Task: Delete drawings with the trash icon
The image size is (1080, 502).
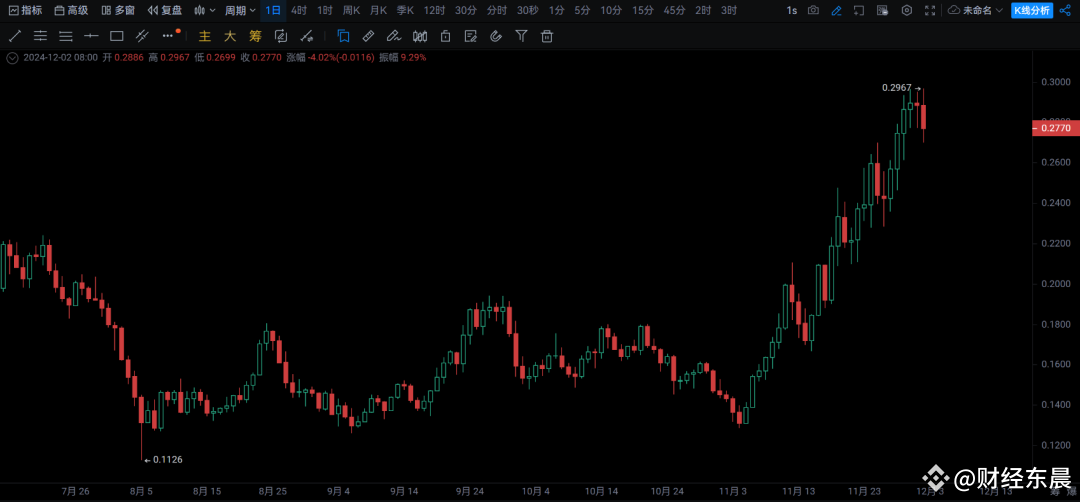Action: click(x=547, y=36)
